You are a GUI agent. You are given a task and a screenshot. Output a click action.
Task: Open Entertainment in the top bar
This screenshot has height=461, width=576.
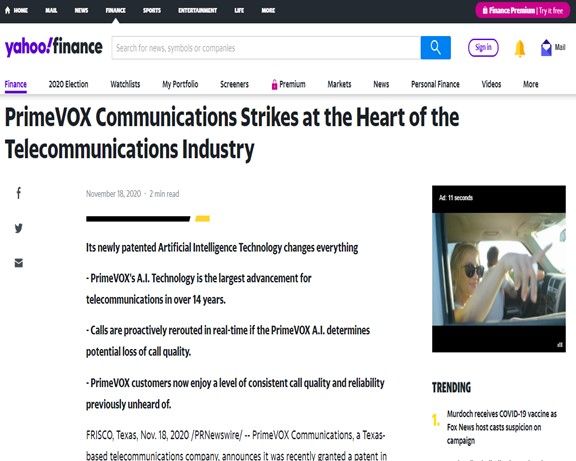(x=197, y=11)
